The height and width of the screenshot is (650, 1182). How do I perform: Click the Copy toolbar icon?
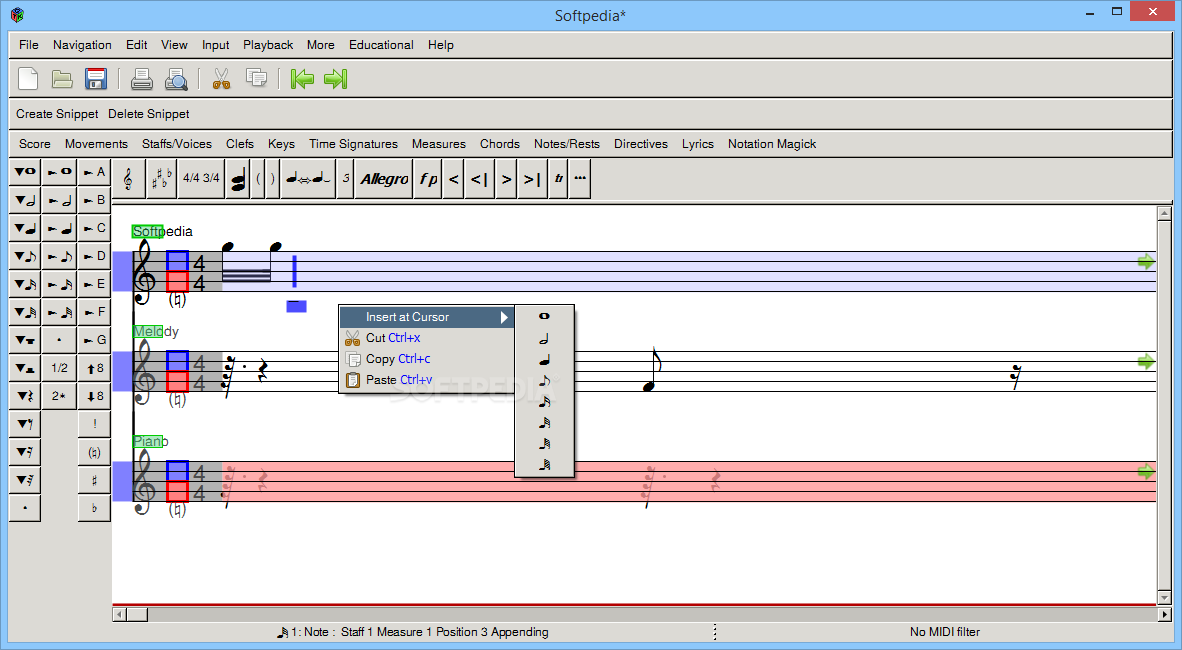point(256,78)
